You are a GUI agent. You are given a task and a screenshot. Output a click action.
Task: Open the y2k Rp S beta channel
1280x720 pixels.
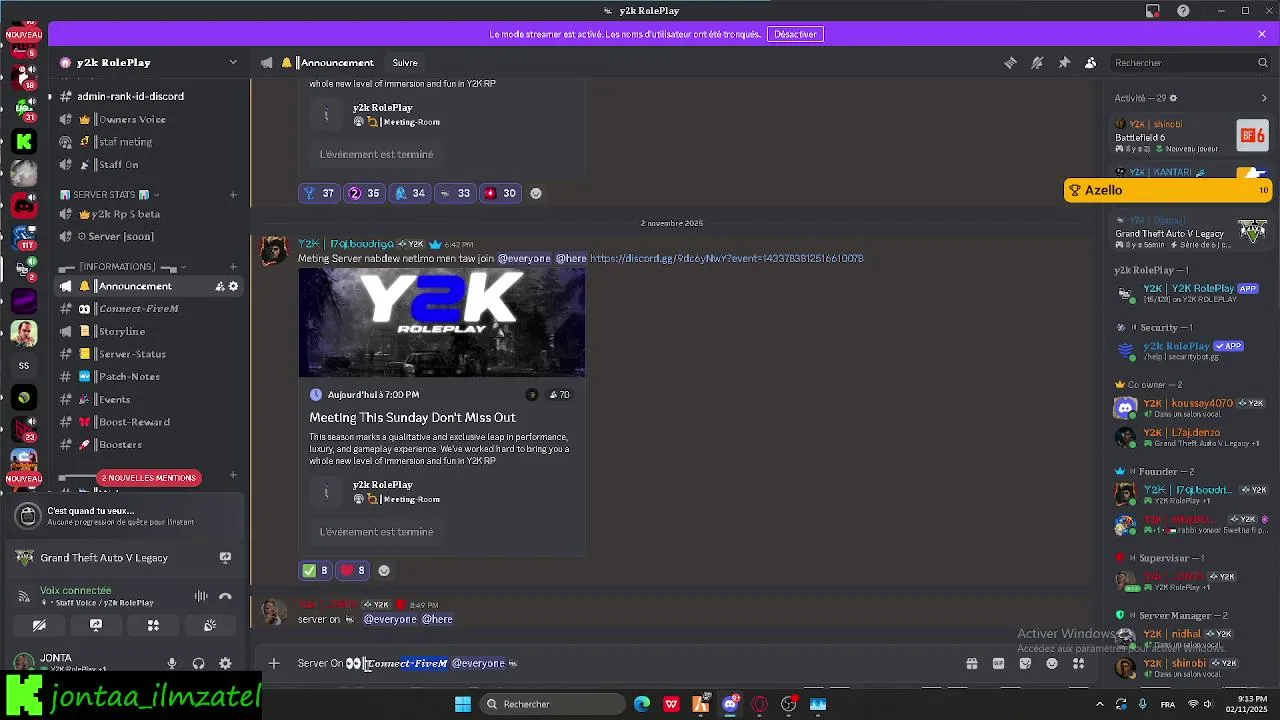(x=125, y=214)
